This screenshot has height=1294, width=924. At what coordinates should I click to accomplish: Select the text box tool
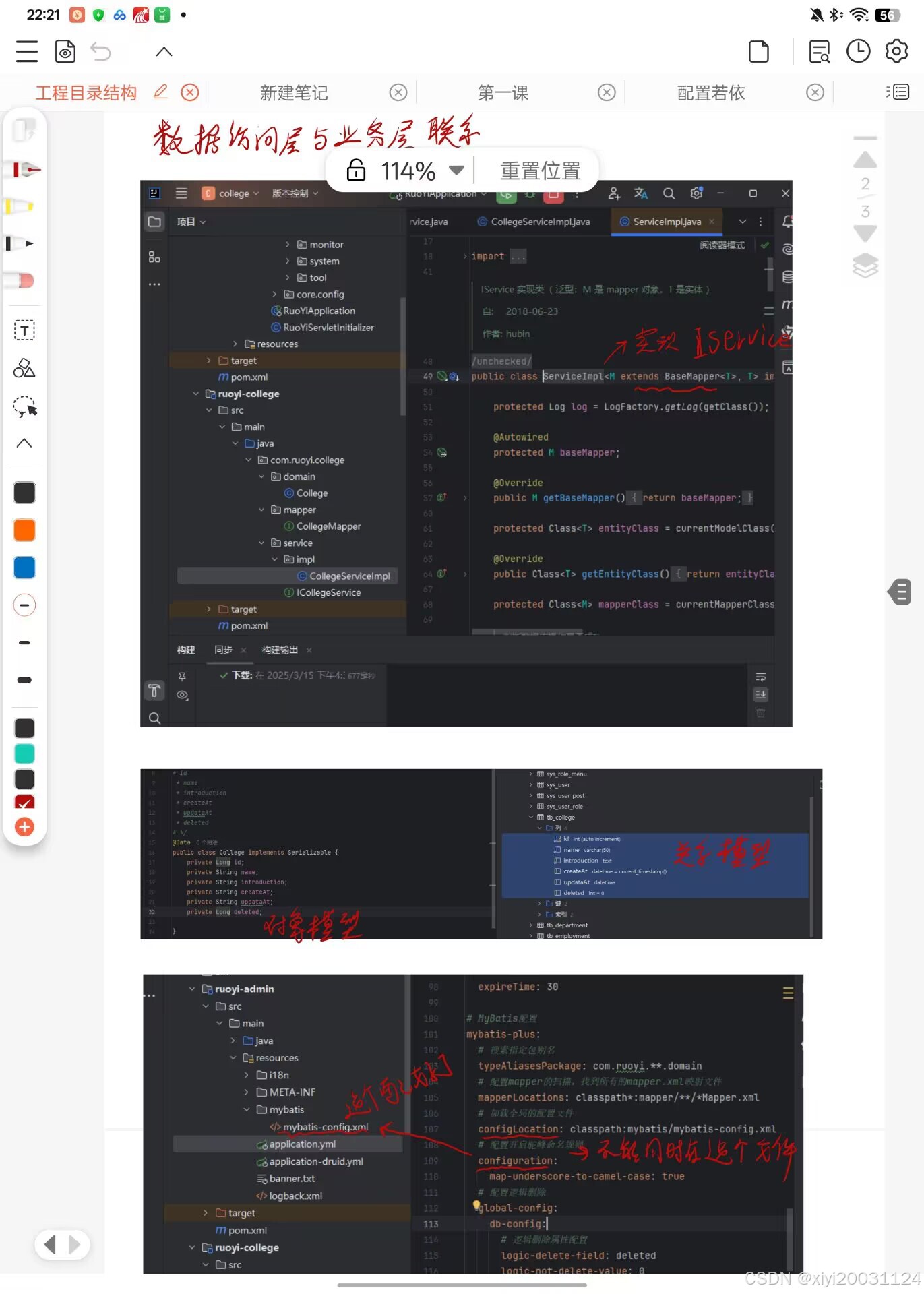[24, 330]
